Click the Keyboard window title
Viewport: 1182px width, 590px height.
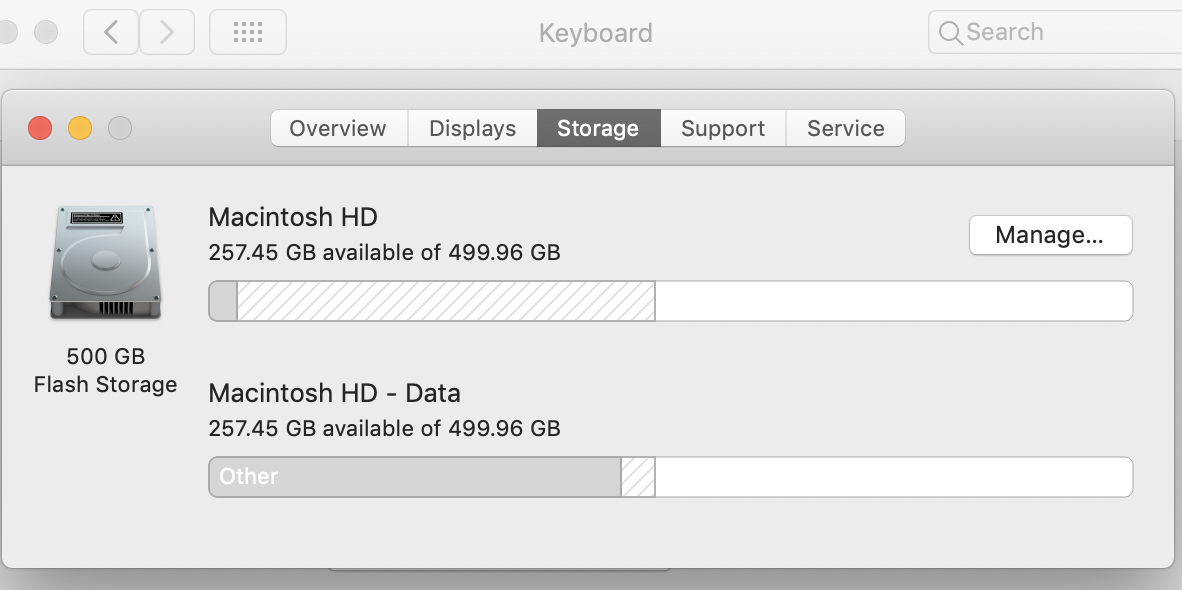point(595,33)
